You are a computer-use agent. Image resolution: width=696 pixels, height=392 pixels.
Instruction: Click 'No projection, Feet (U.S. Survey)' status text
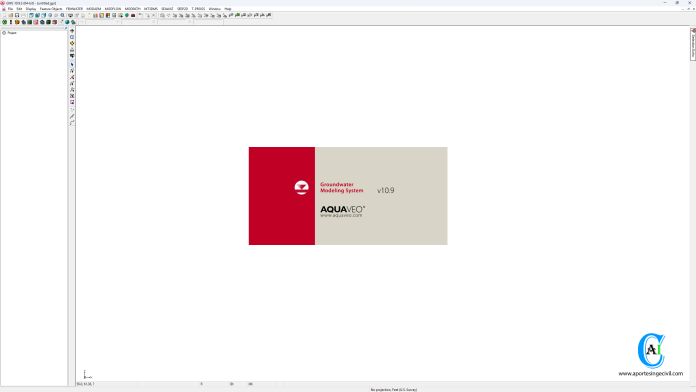(394, 389)
